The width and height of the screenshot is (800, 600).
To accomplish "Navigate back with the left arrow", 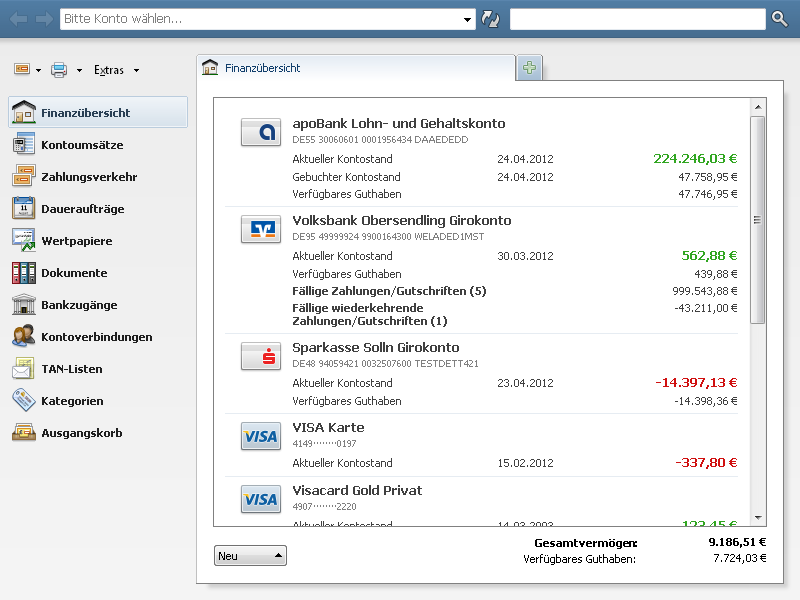I will coord(17,18).
